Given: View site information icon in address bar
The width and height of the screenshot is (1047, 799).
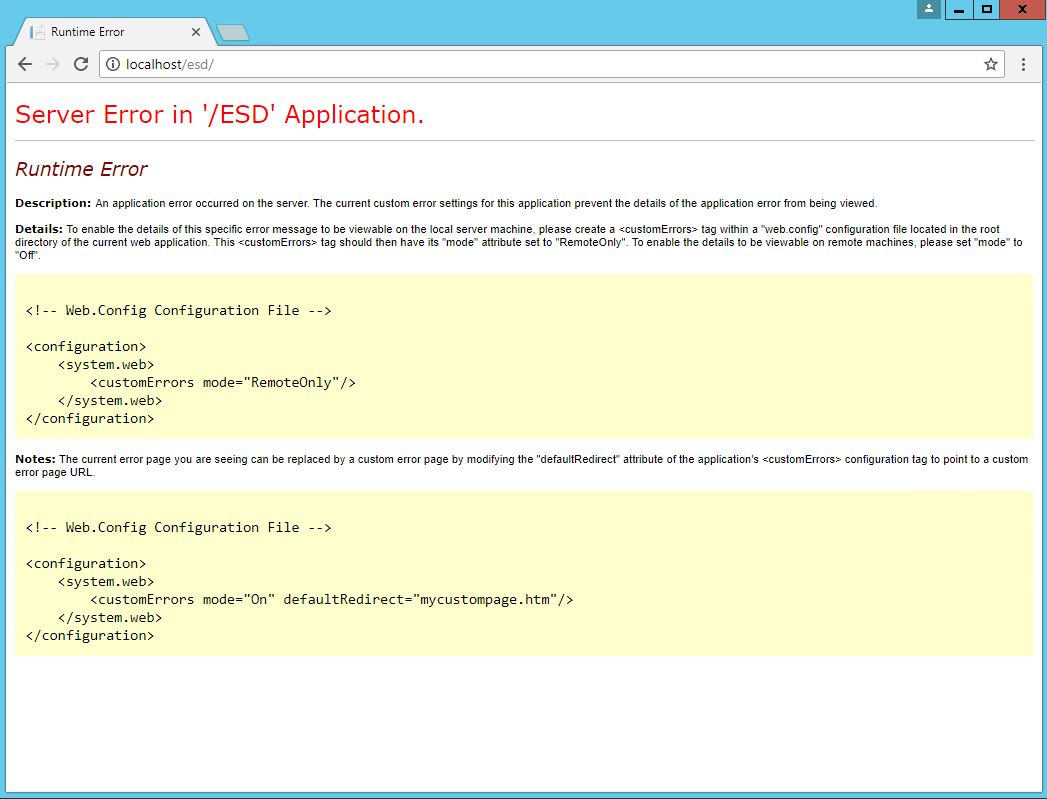Looking at the screenshot, I should click(x=113, y=64).
